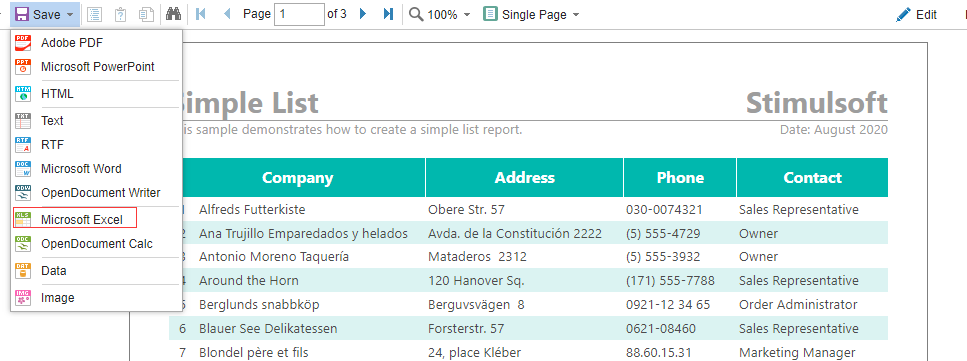Click address 24, place Kléber

(474, 353)
